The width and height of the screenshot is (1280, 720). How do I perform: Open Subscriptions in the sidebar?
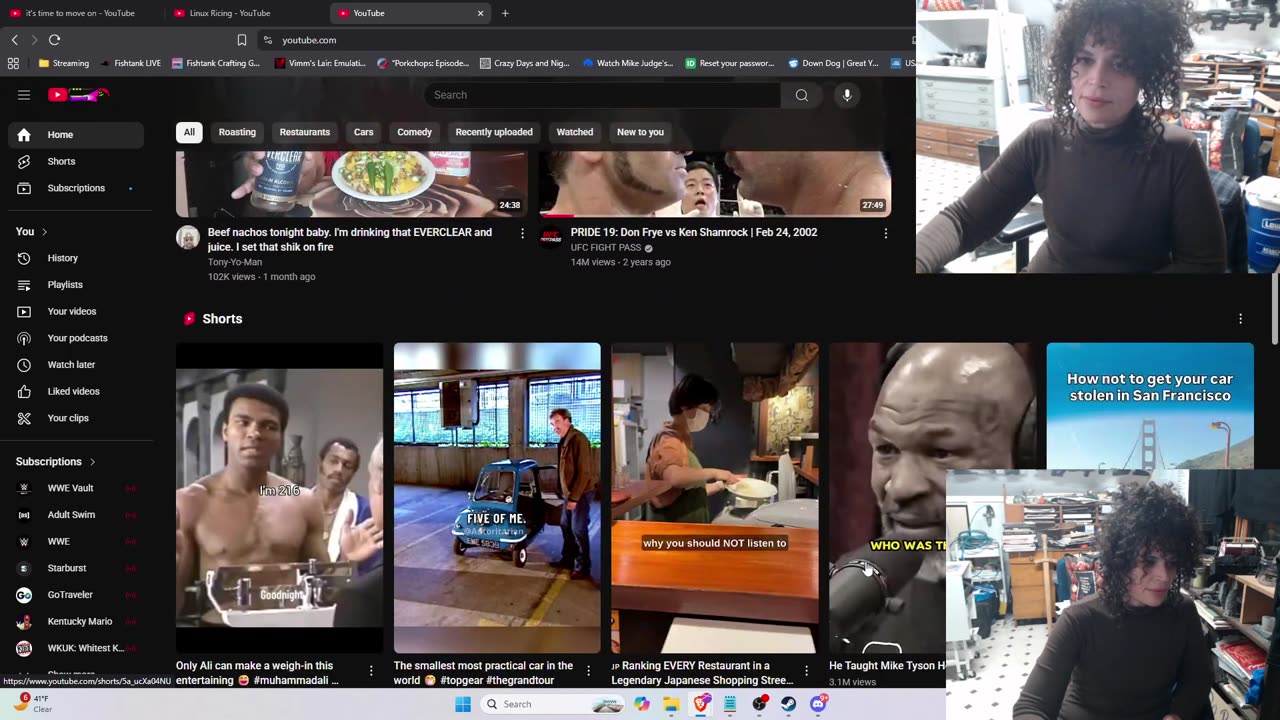click(77, 188)
